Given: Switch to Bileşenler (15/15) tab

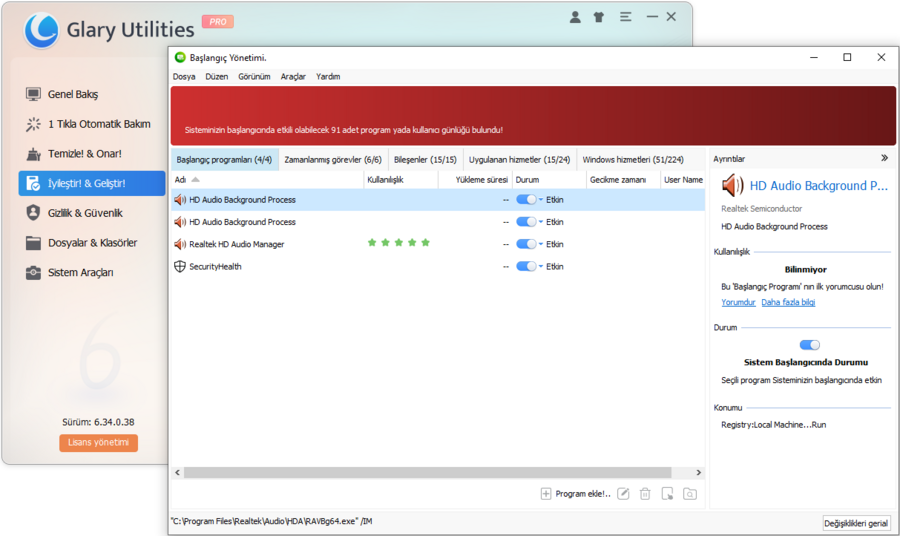Looking at the screenshot, I should coord(425,160).
